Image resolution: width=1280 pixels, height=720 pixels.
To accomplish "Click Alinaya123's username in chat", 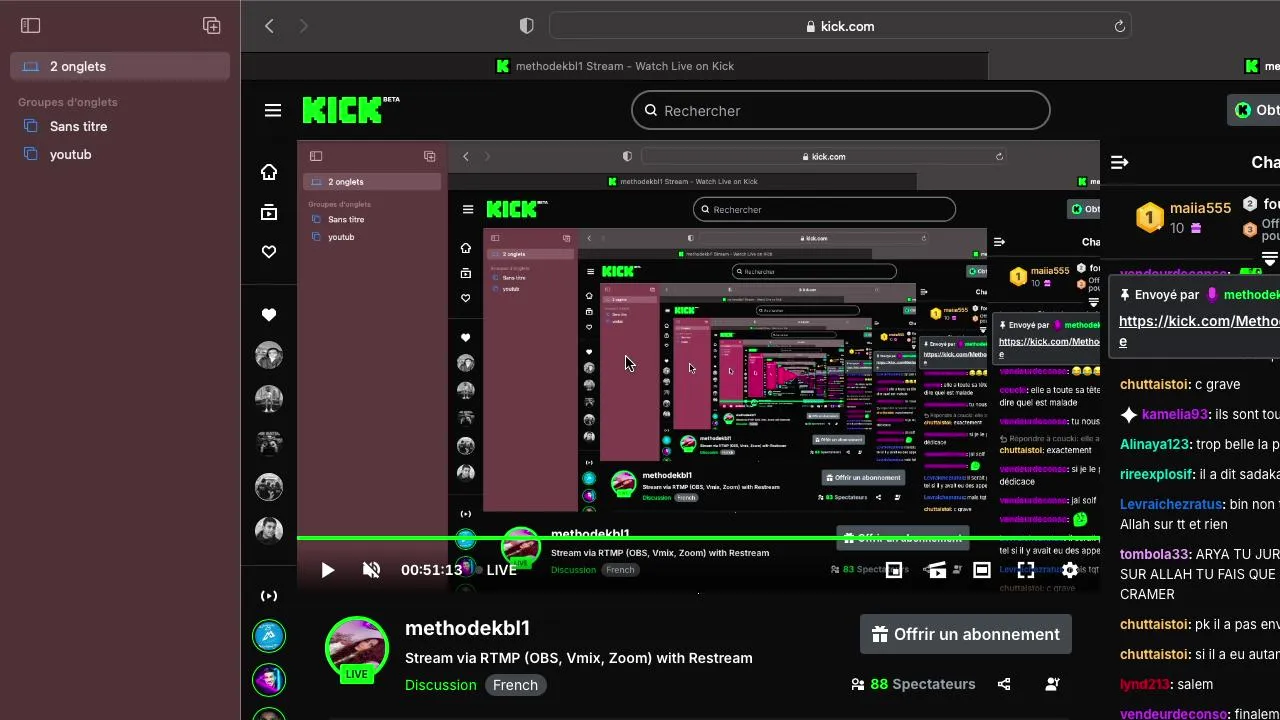I will click(x=1155, y=444).
